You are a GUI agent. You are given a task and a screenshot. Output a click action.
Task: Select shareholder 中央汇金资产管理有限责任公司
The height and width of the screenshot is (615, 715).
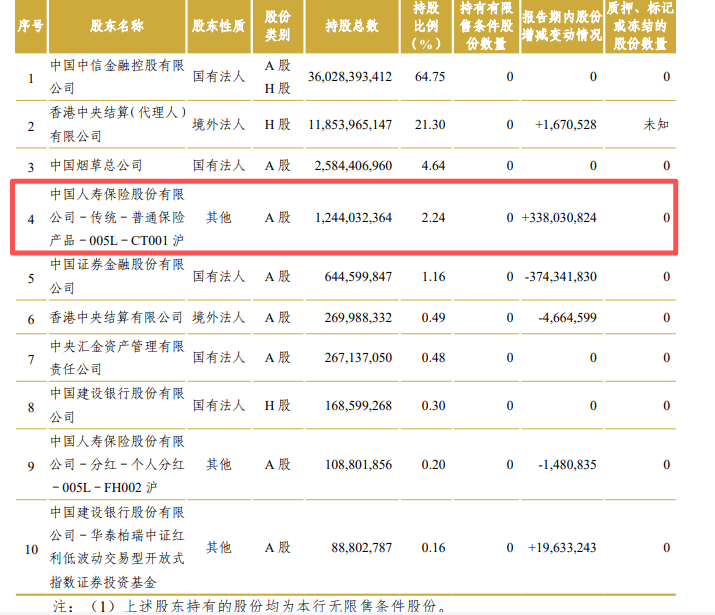click(117, 357)
